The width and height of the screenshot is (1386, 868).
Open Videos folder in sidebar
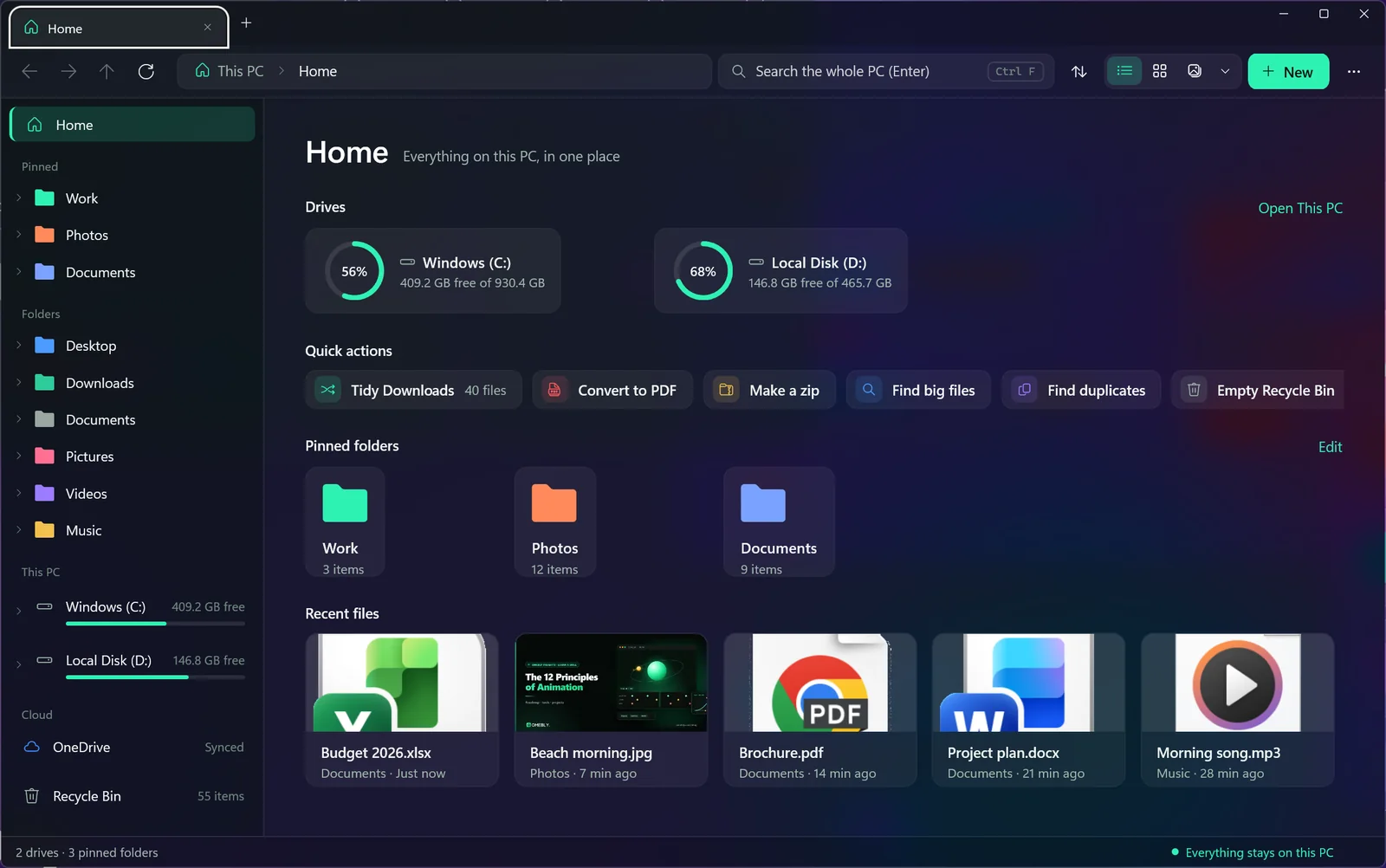[133, 494]
